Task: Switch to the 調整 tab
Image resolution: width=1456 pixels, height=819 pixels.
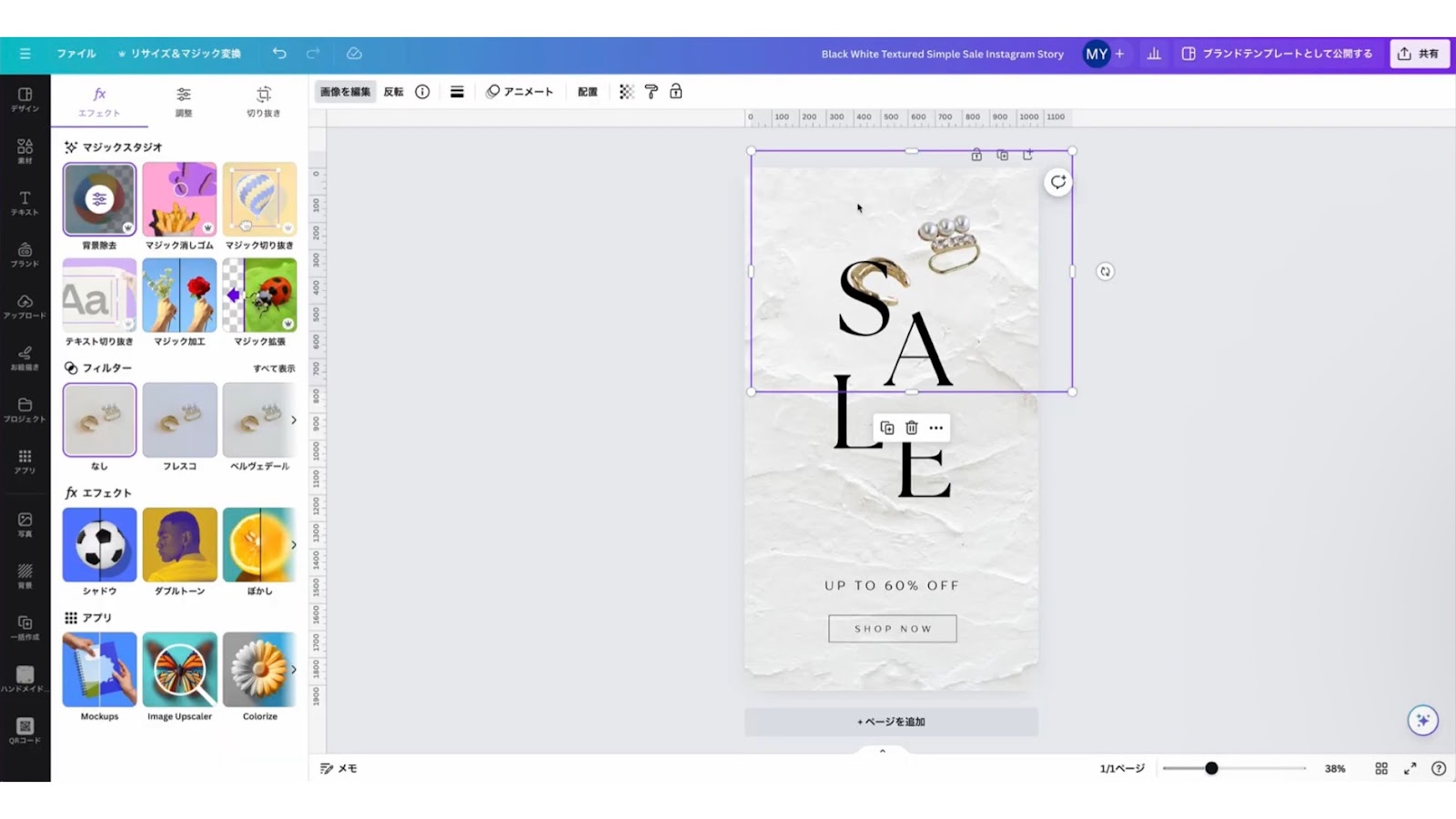Action: pos(184,102)
